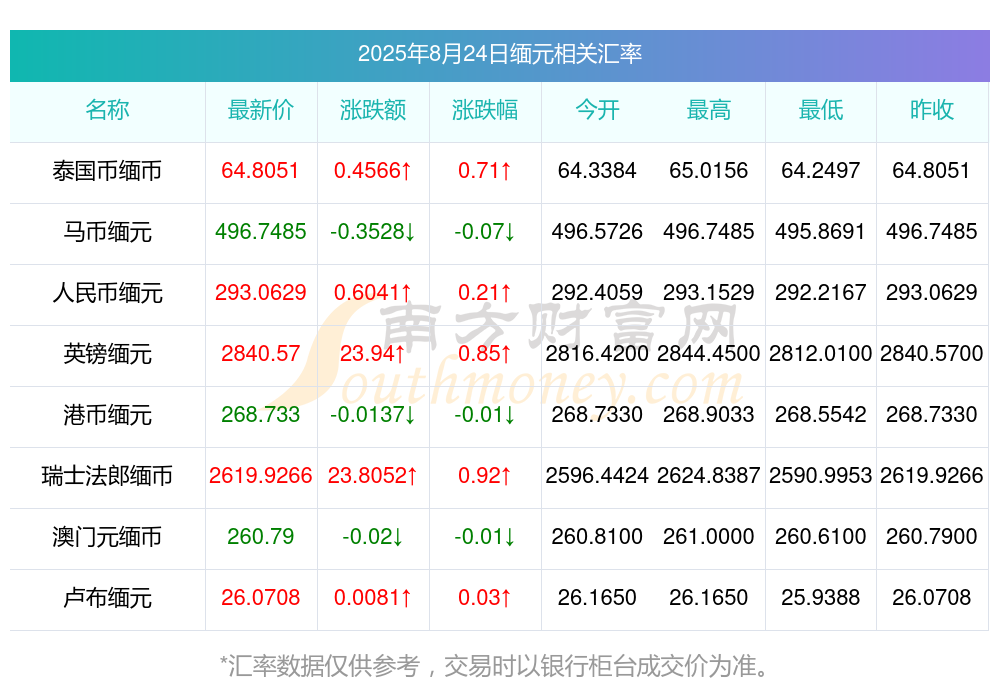
Task: Select low value 260.6100
Action: coord(821,536)
